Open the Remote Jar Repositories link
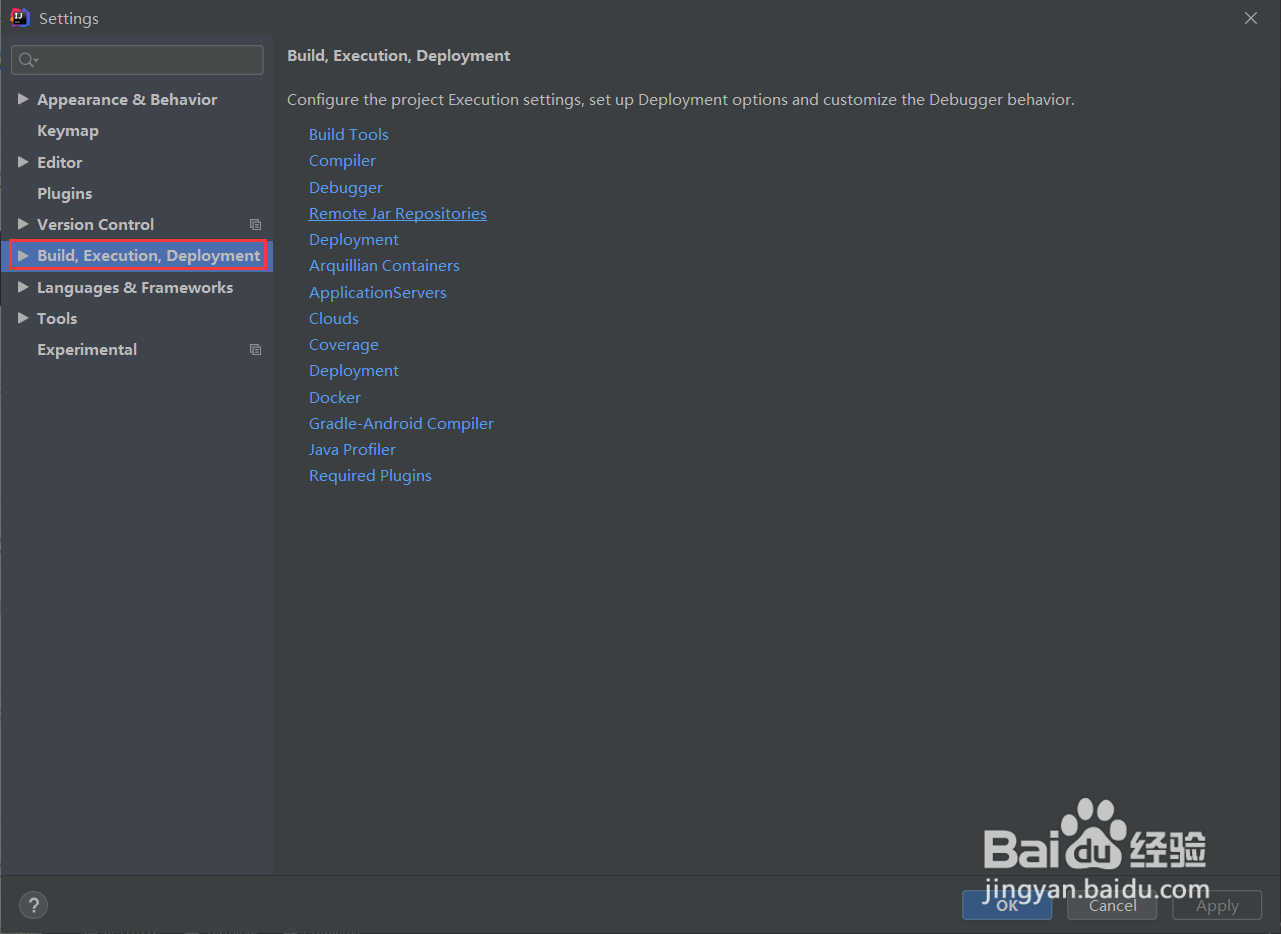This screenshot has width=1281, height=934. point(398,213)
